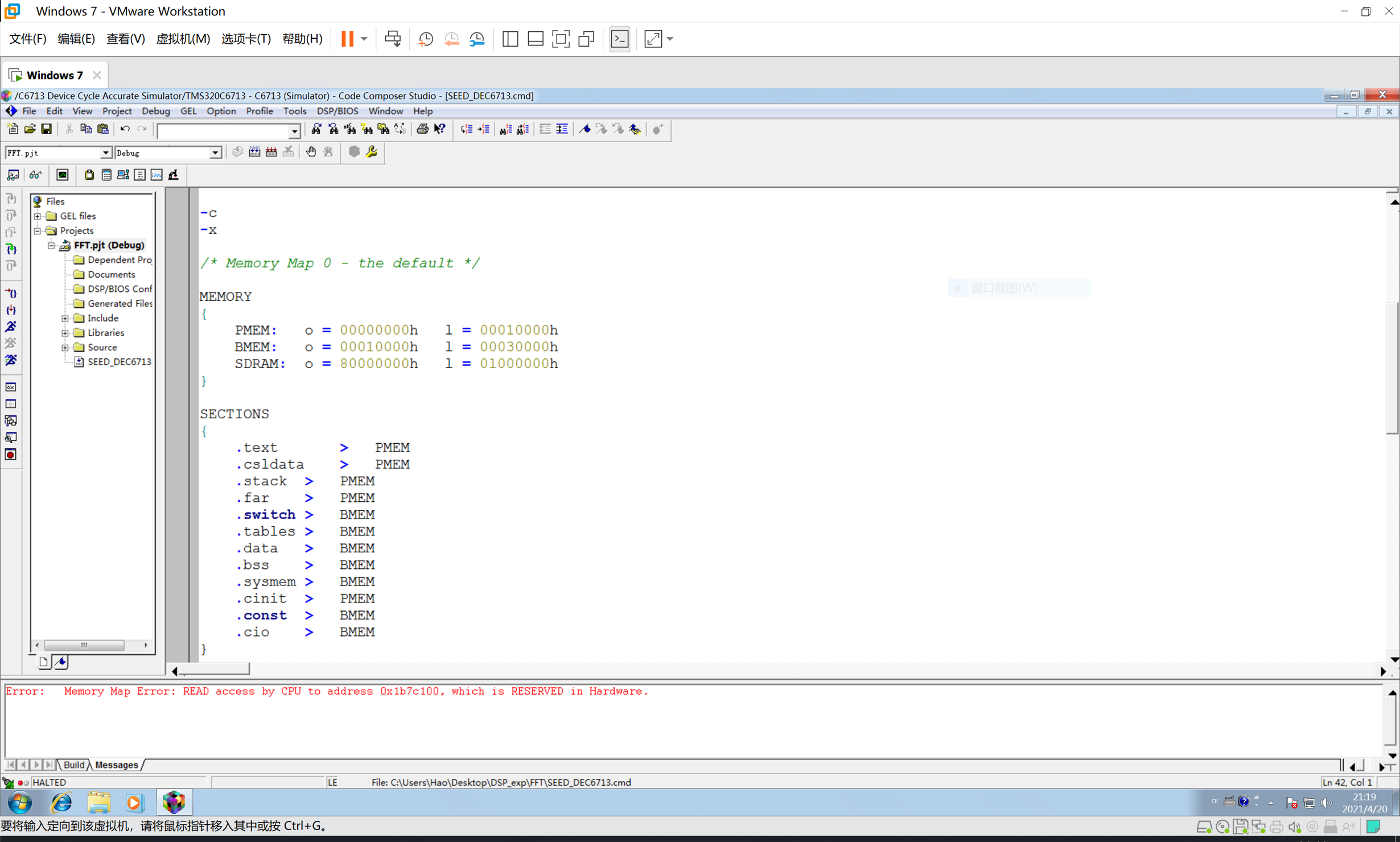Open the FFT.pjt project dropdown
1400x842 pixels.
click(106, 152)
